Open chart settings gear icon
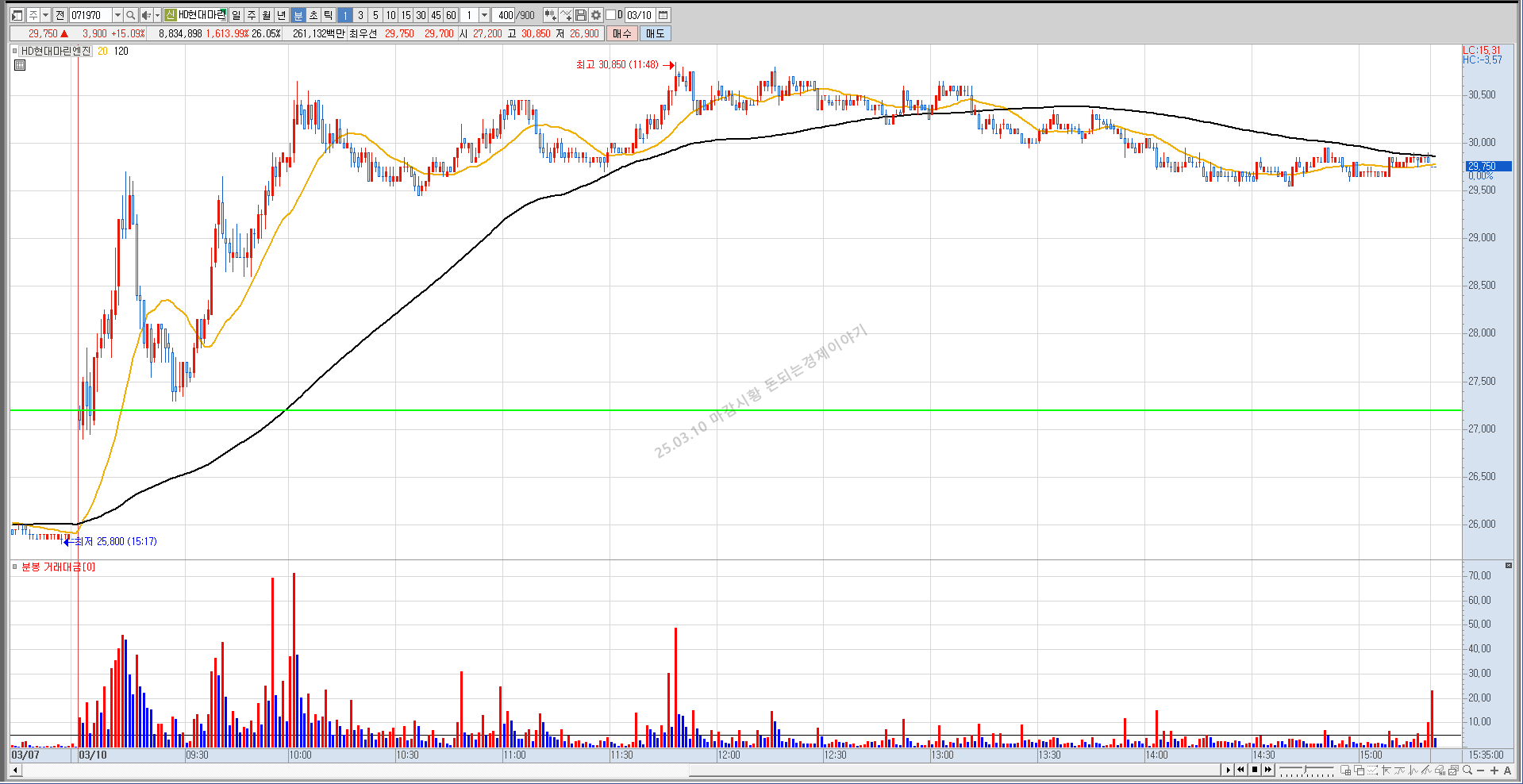Screen dimensions: 1523x784 coord(596,15)
